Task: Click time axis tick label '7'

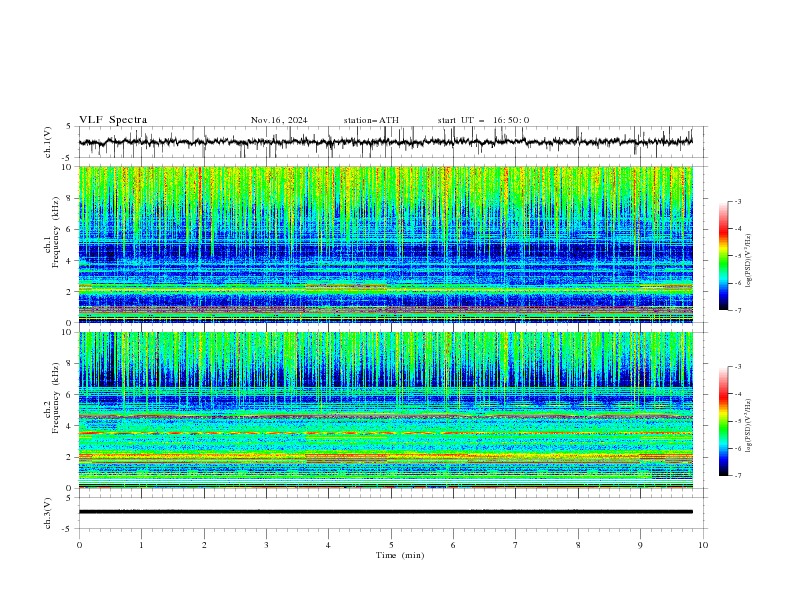Action: pyautogui.click(x=516, y=545)
